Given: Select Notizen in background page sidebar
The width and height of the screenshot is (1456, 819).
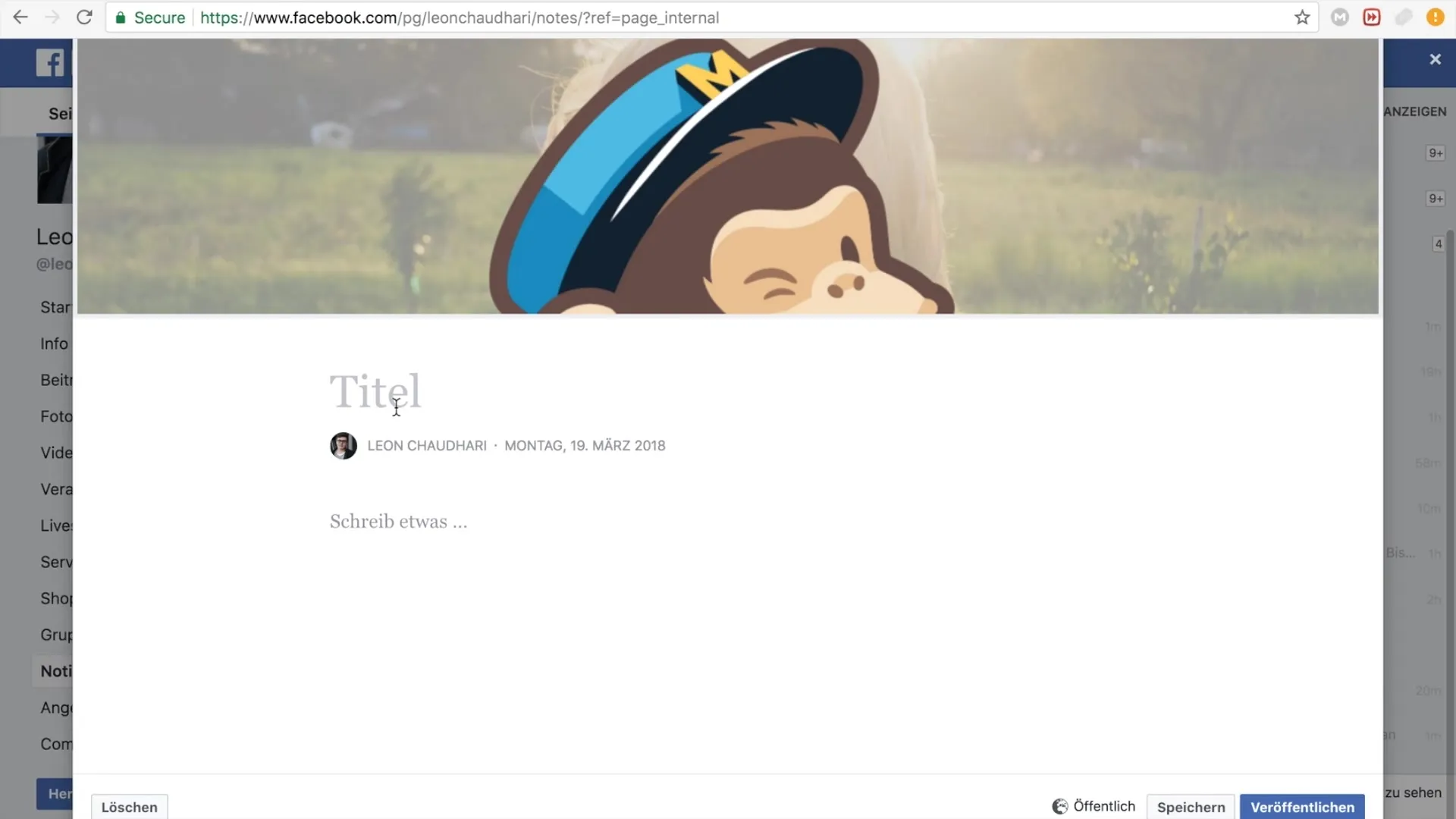Looking at the screenshot, I should point(53,671).
